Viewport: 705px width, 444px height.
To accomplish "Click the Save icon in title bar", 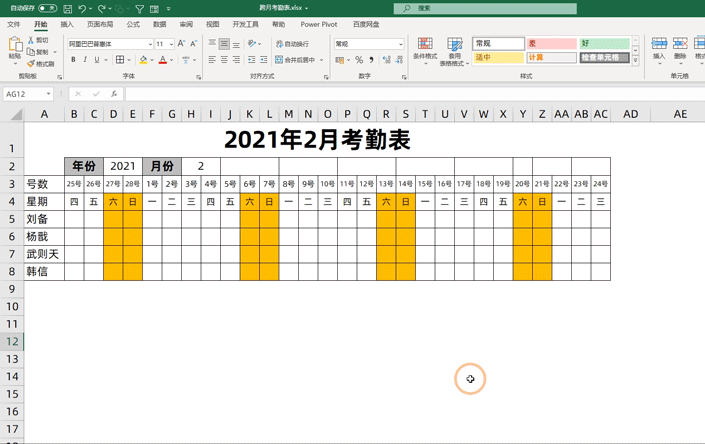I will point(67,9).
